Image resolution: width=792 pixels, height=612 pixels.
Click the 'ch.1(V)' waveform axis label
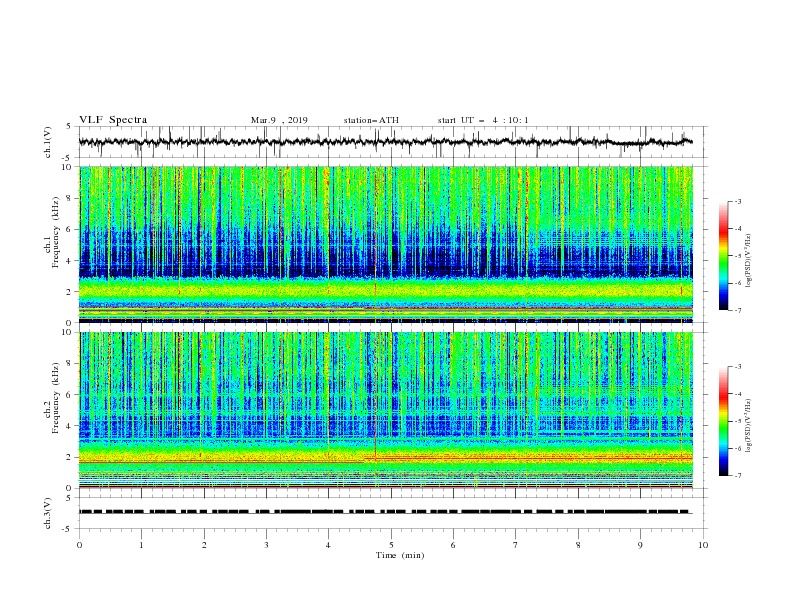pyautogui.click(x=48, y=142)
